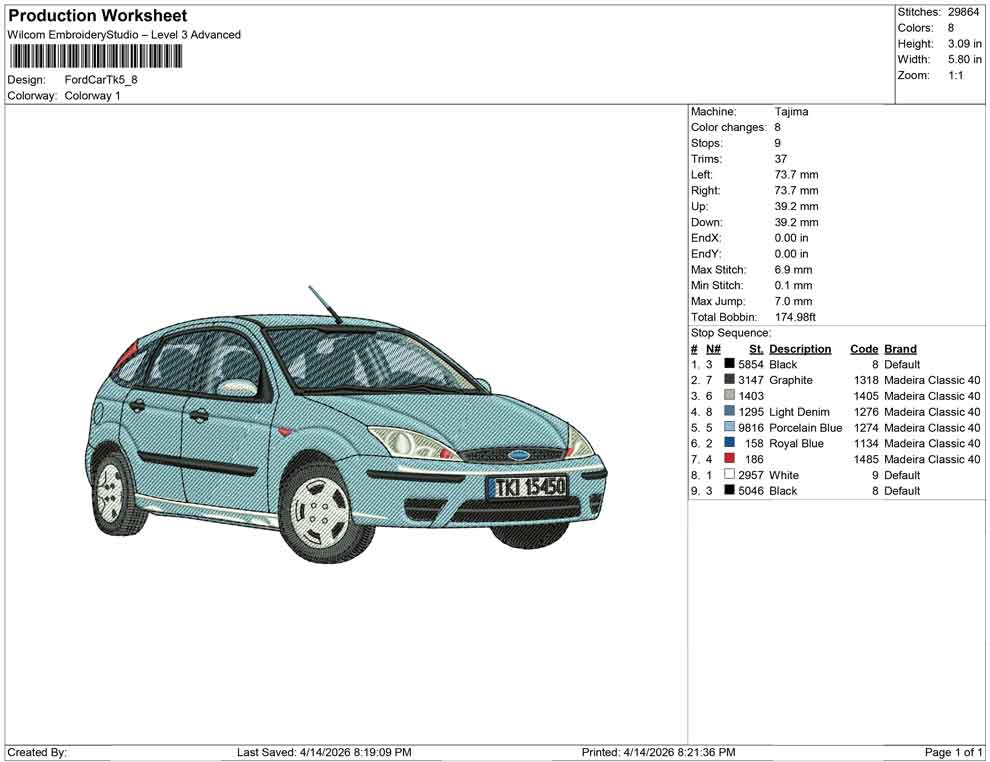
Task: Click the Width value 5.80 in
Action: pos(965,59)
